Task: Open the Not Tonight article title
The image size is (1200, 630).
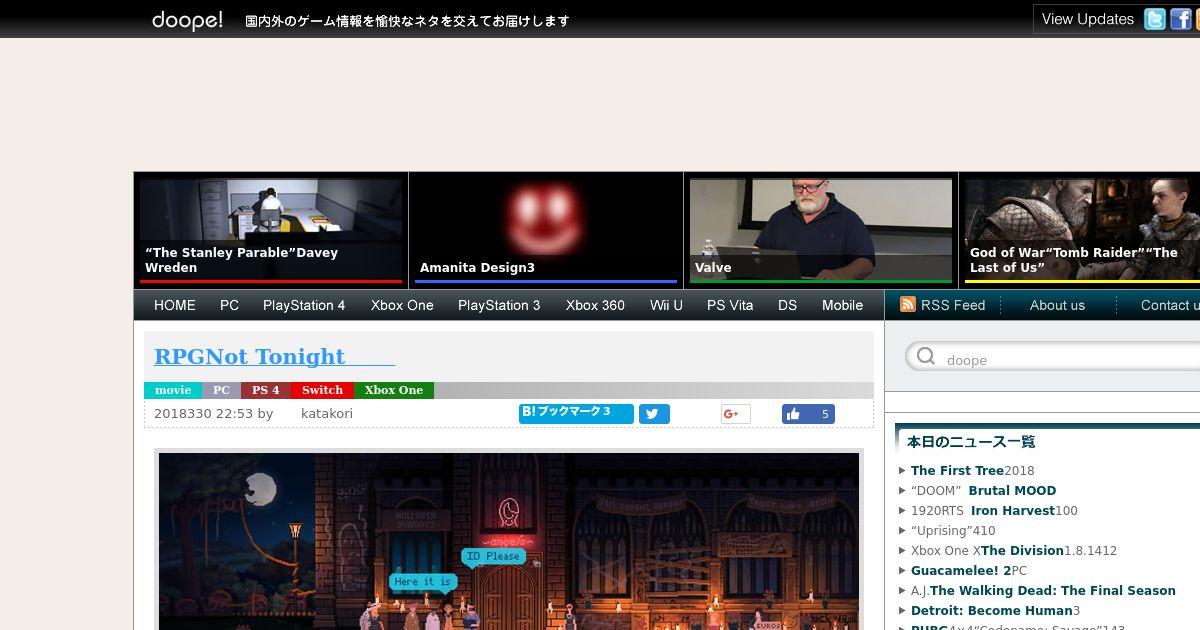Action: point(274,357)
